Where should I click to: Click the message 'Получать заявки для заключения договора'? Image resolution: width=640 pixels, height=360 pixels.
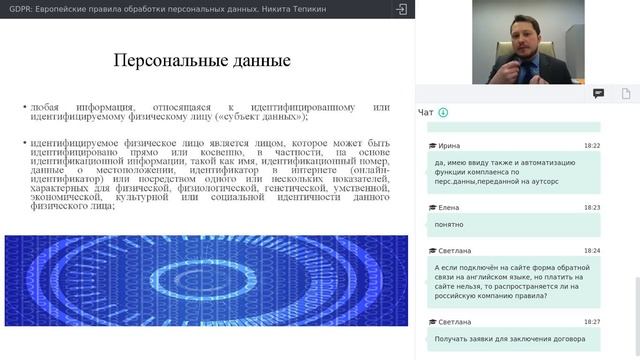click(x=514, y=339)
